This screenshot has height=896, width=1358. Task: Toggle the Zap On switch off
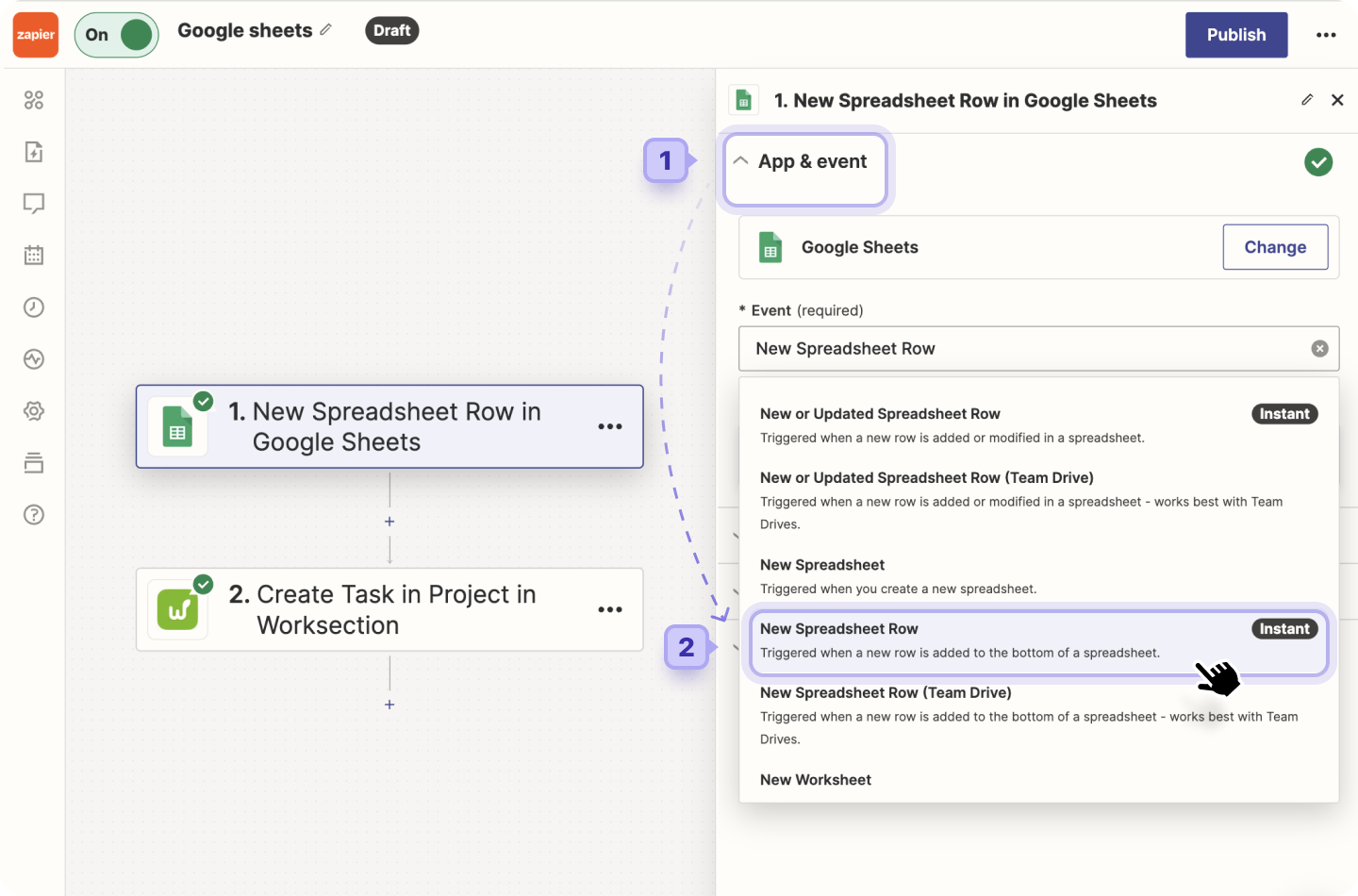click(x=116, y=34)
